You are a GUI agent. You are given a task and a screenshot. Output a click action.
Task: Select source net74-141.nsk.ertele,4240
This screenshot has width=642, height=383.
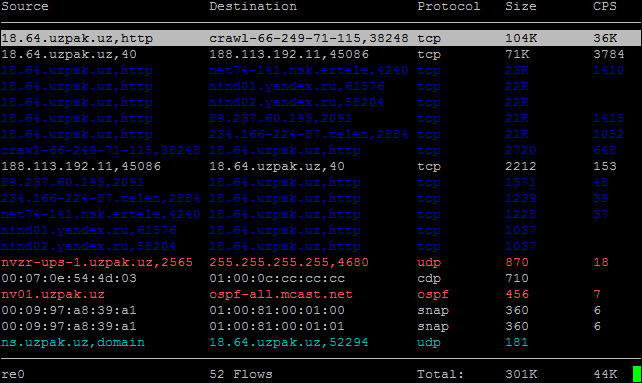101,214
